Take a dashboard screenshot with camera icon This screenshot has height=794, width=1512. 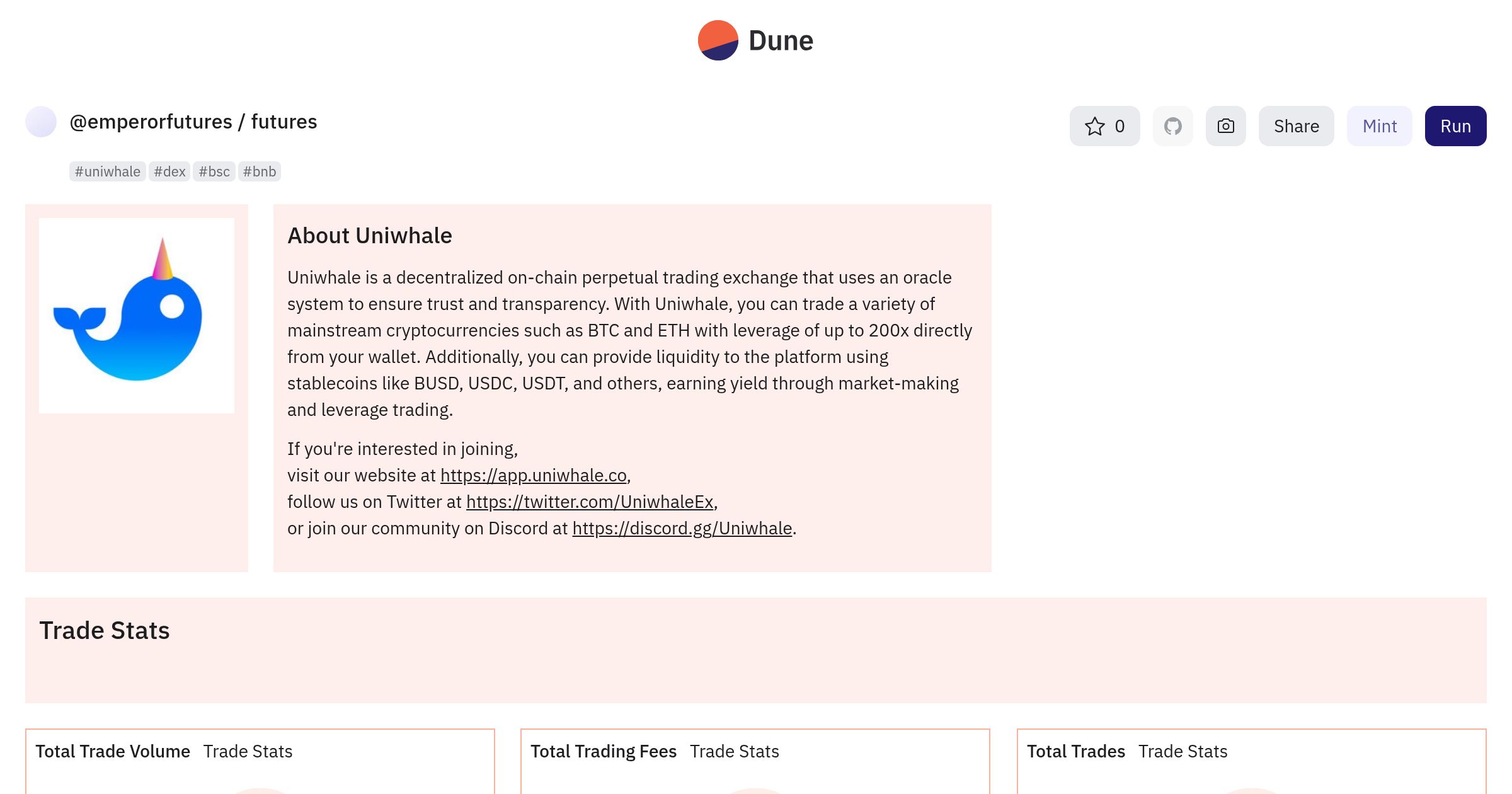coord(1225,126)
